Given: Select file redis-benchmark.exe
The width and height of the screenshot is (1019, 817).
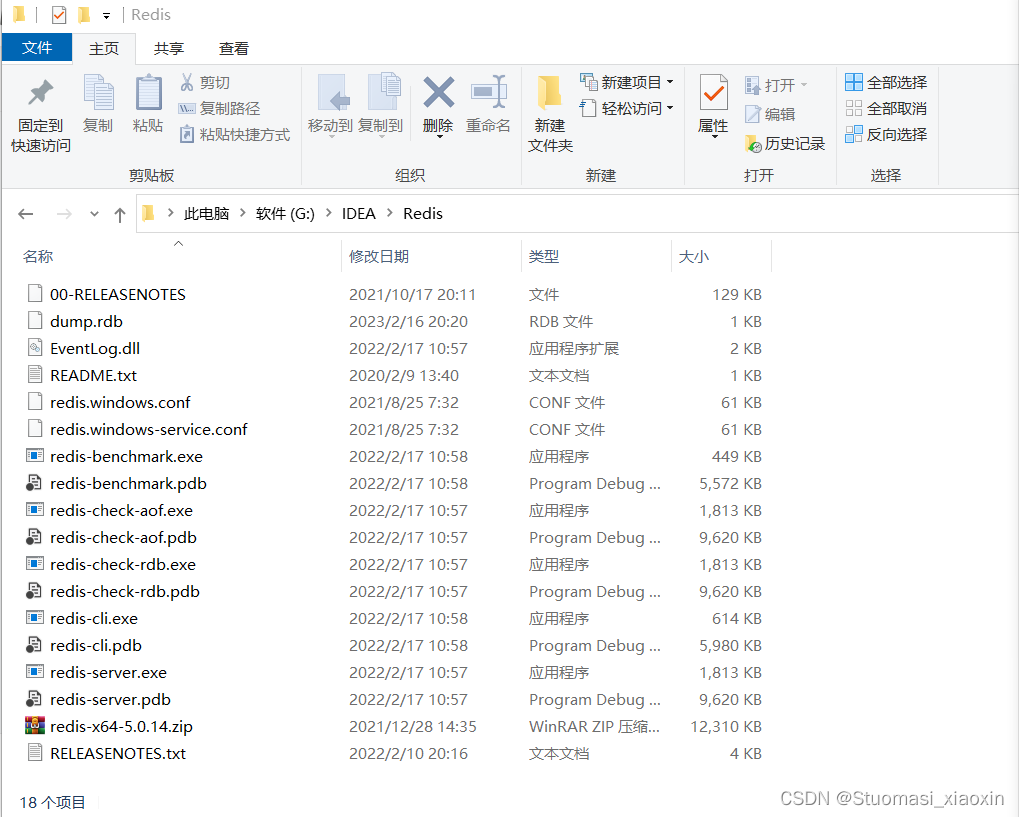Looking at the screenshot, I should (126, 456).
